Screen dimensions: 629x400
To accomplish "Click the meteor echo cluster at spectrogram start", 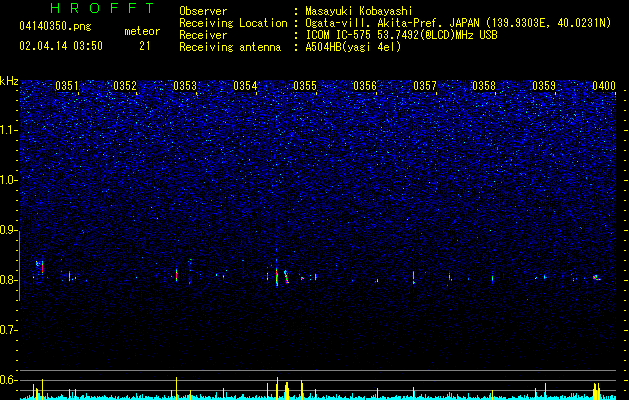I will click(39, 268).
